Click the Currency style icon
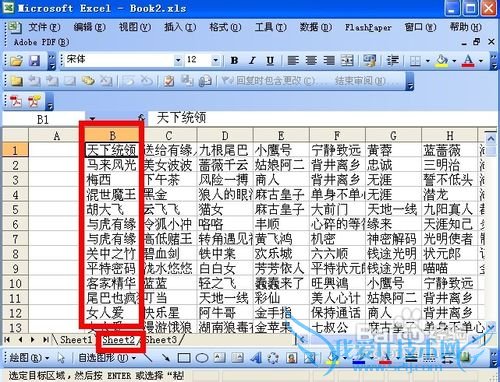500x382 pixels. (x=369, y=61)
